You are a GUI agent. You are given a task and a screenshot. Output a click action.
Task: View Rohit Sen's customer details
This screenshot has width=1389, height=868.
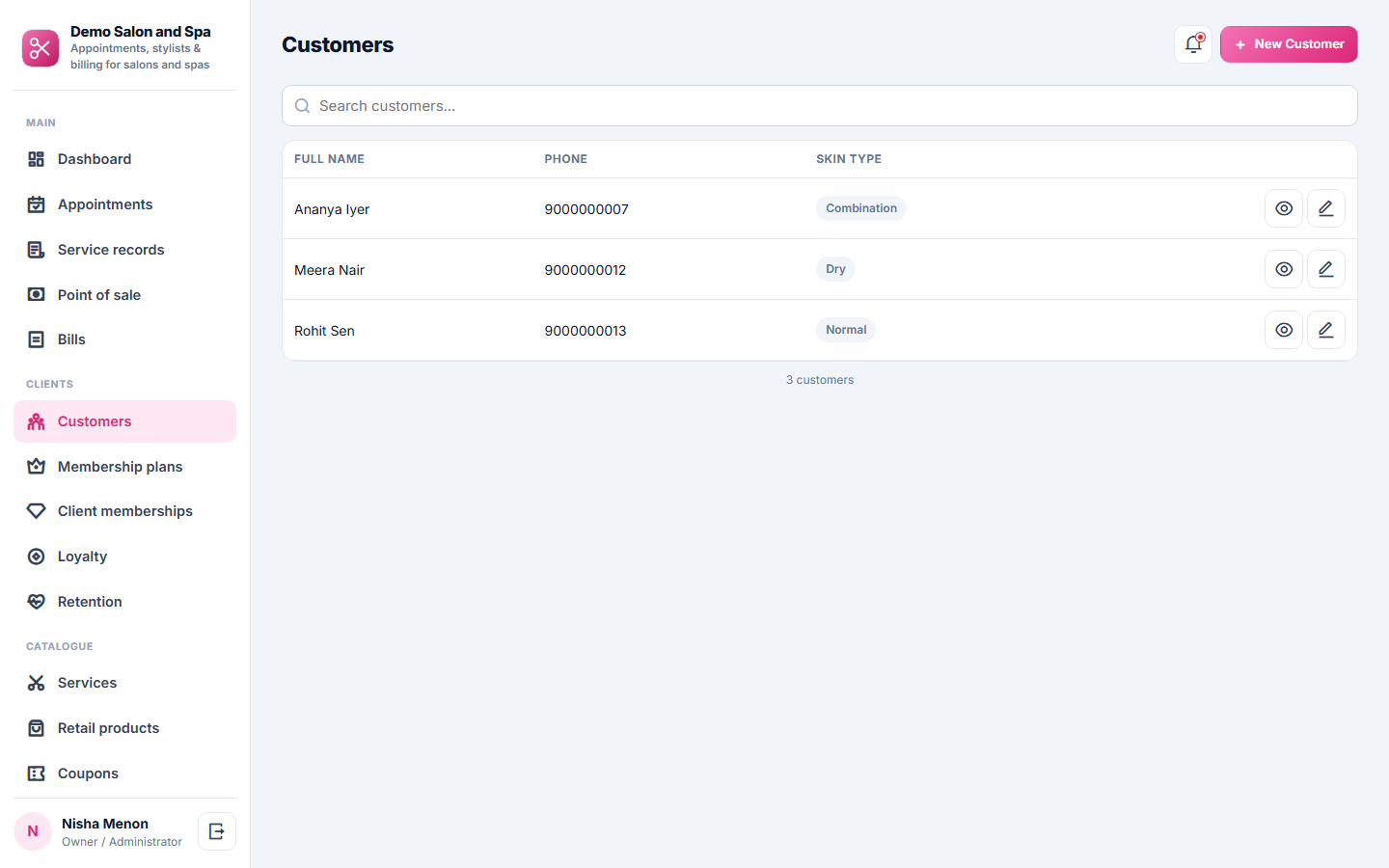(1284, 330)
